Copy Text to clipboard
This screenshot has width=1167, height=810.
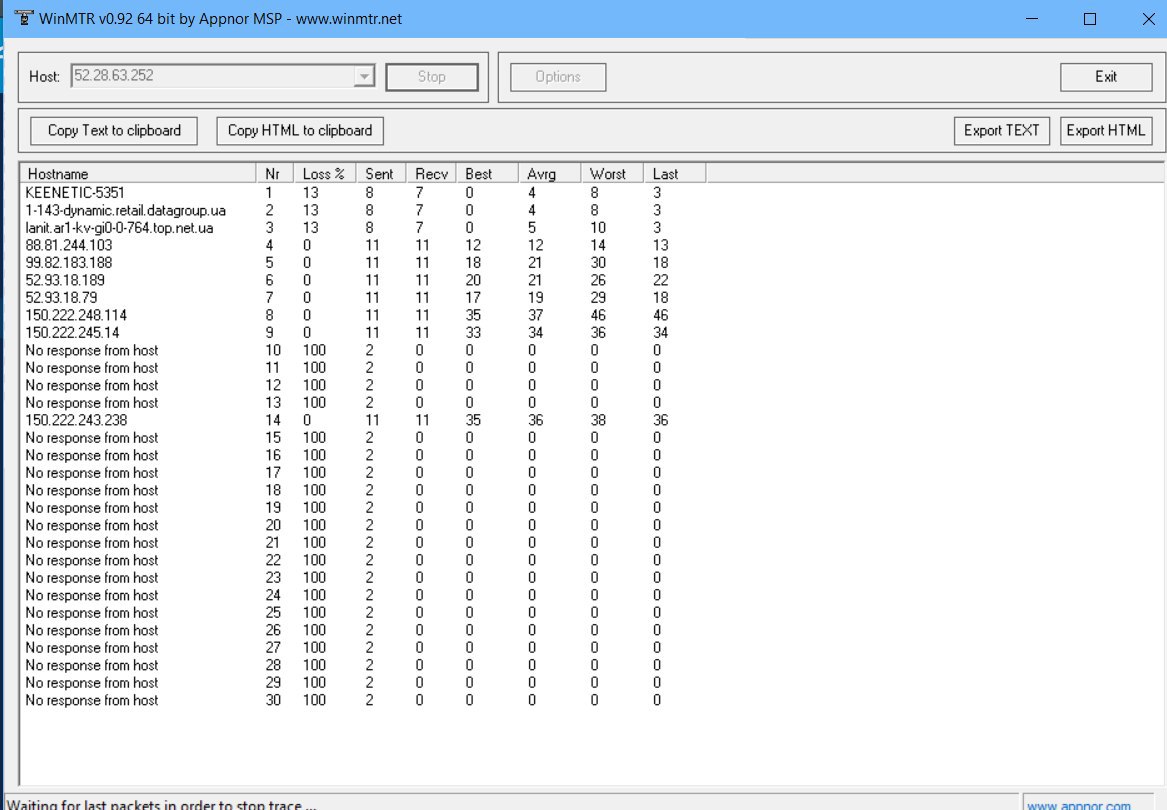(114, 130)
